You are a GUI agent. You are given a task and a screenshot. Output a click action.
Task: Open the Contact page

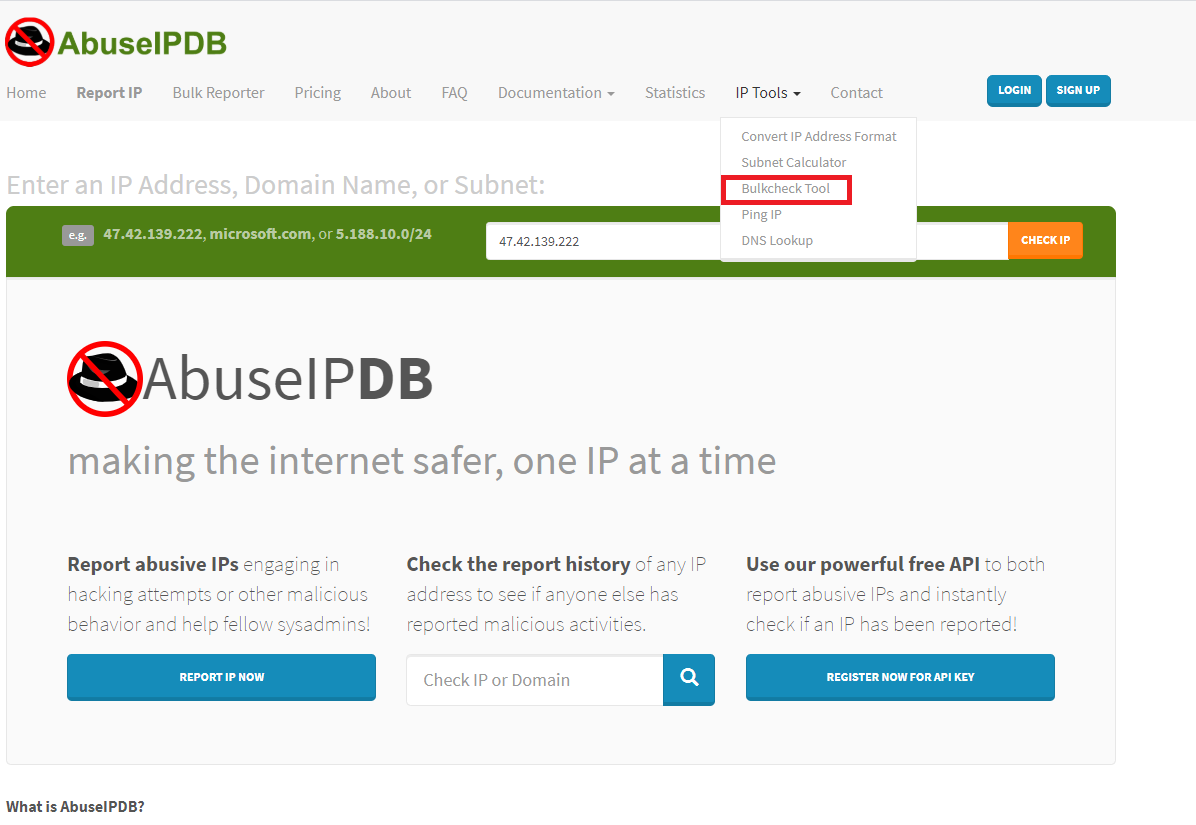click(x=856, y=92)
